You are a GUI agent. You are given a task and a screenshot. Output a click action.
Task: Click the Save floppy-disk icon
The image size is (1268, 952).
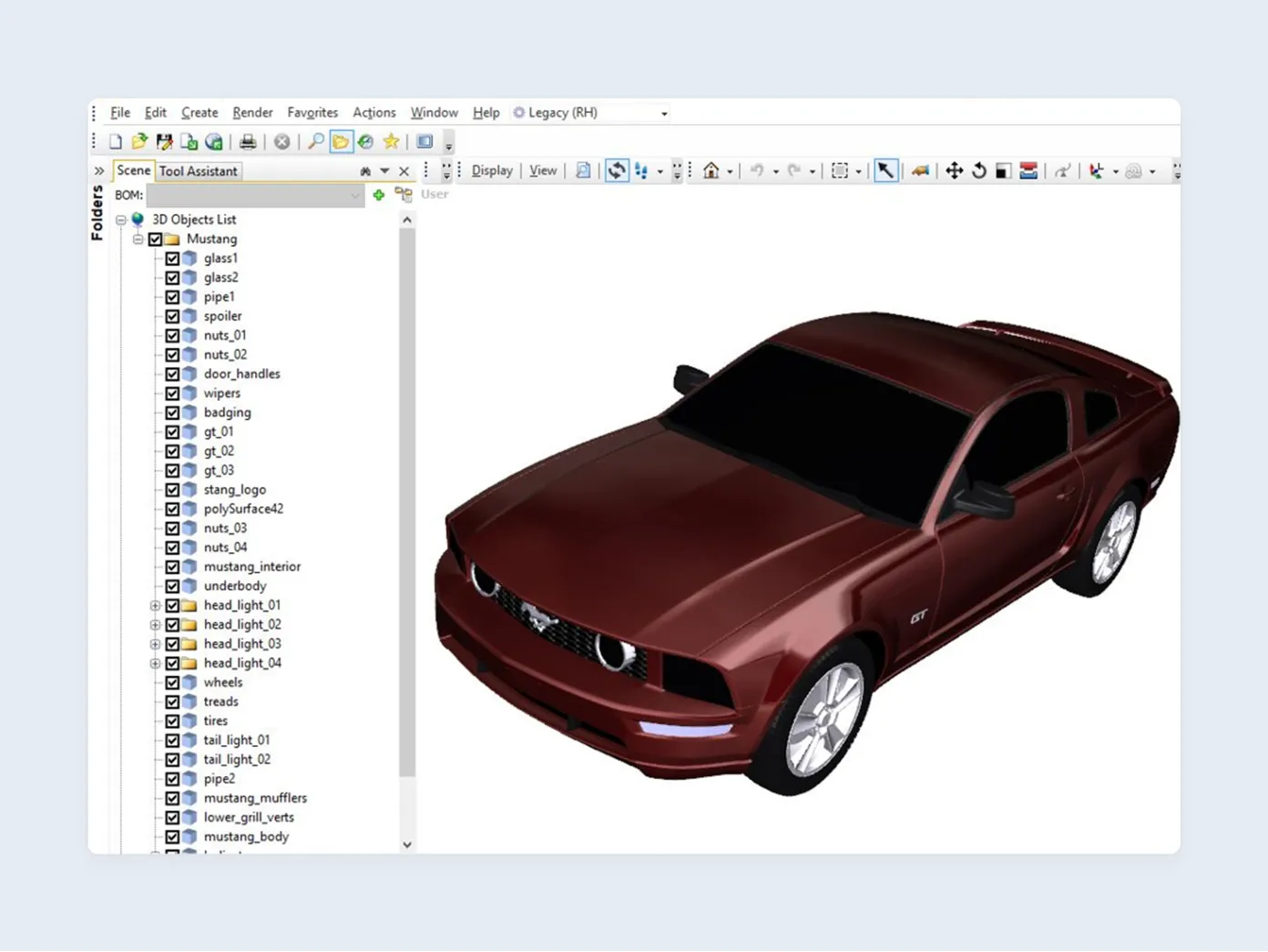[164, 141]
